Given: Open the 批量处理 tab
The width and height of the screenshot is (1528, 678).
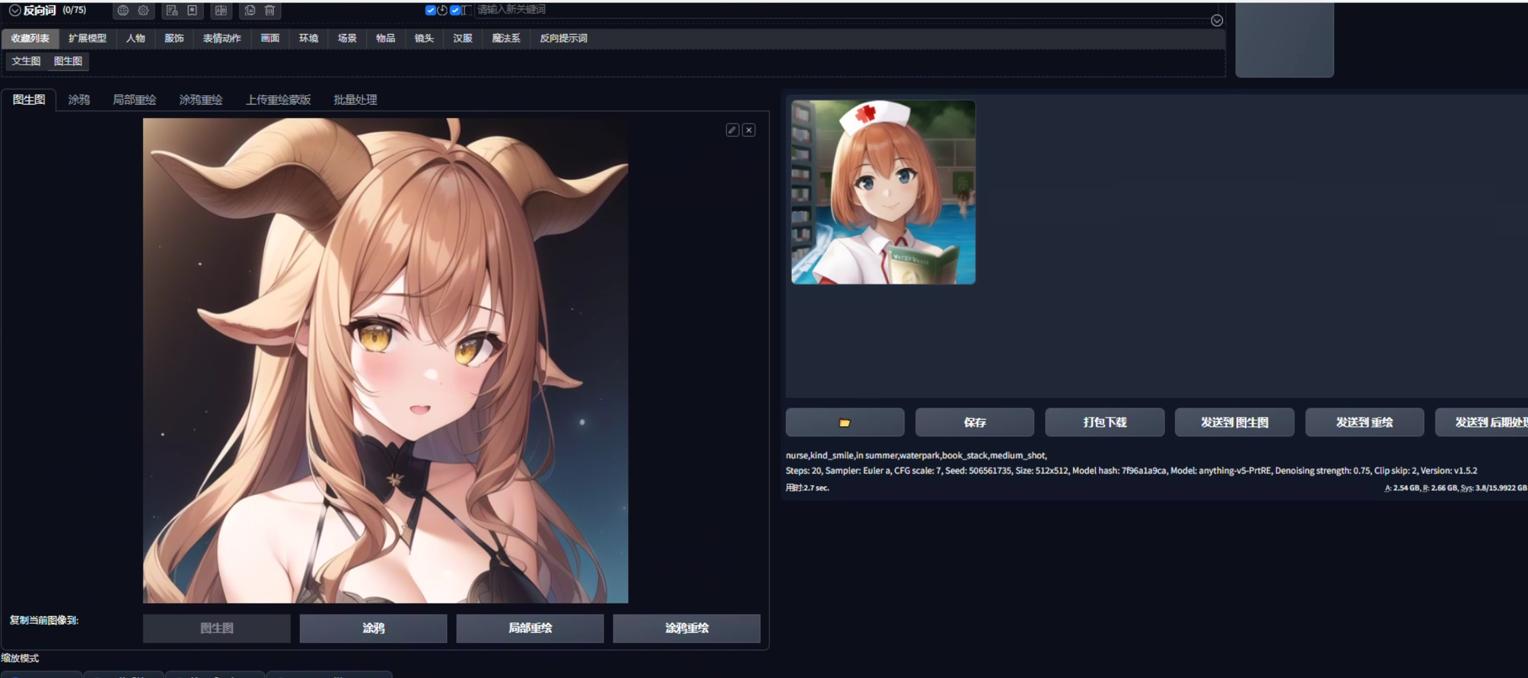Looking at the screenshot, I should click(x=355, y=100).
